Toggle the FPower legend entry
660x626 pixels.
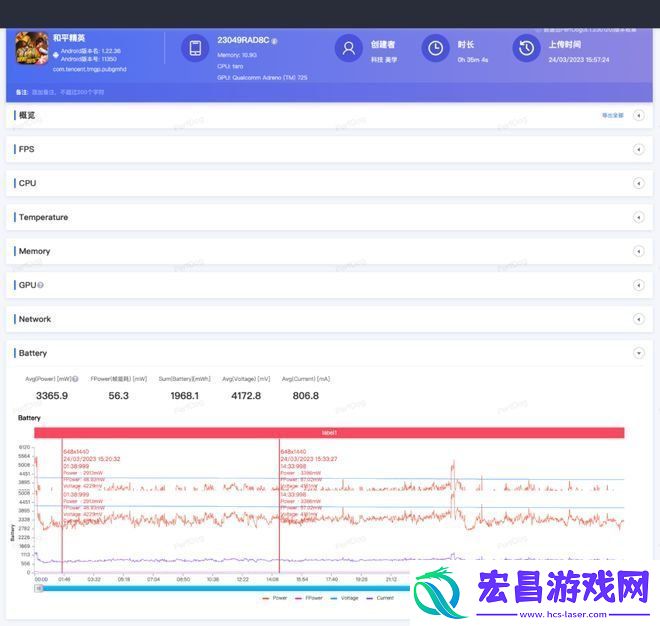click(309, 598)
